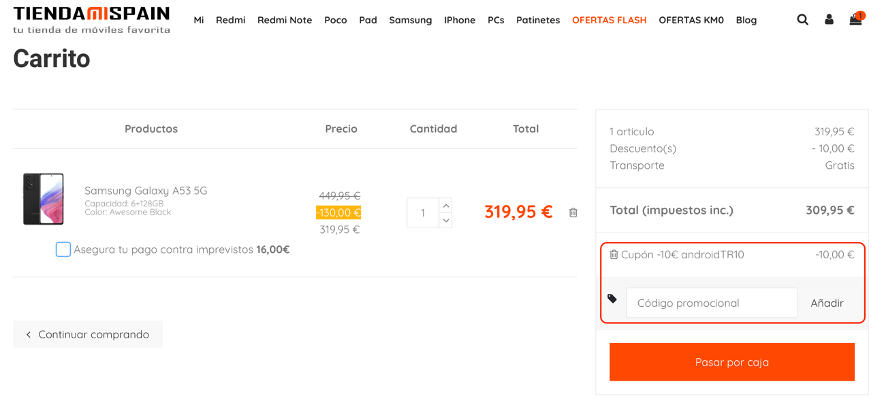
Task: Delete Samsung Galaxy A53 with trash icon
Action: tap(573, 213)
